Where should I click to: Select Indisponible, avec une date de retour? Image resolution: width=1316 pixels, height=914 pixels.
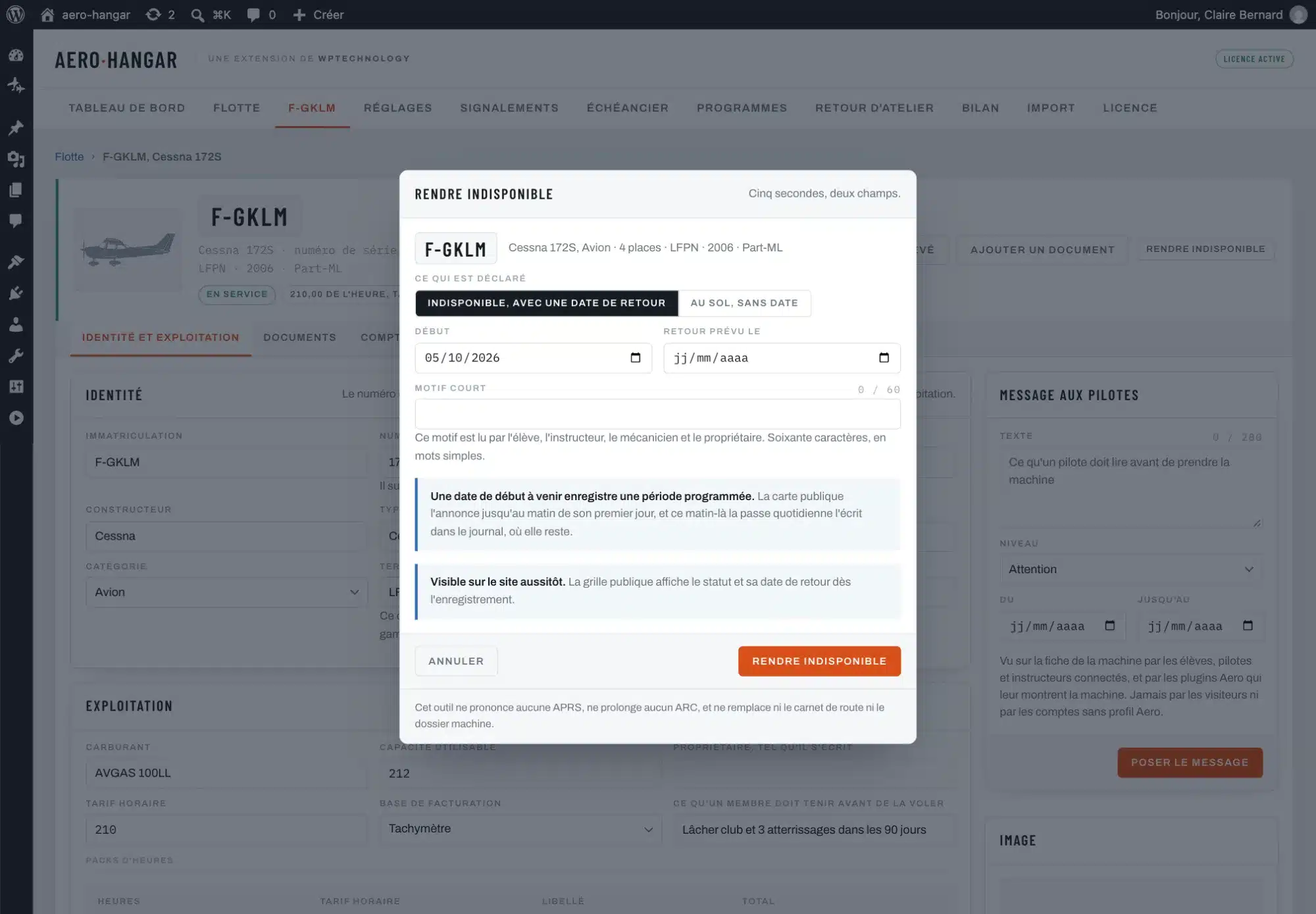pos(546,303)
